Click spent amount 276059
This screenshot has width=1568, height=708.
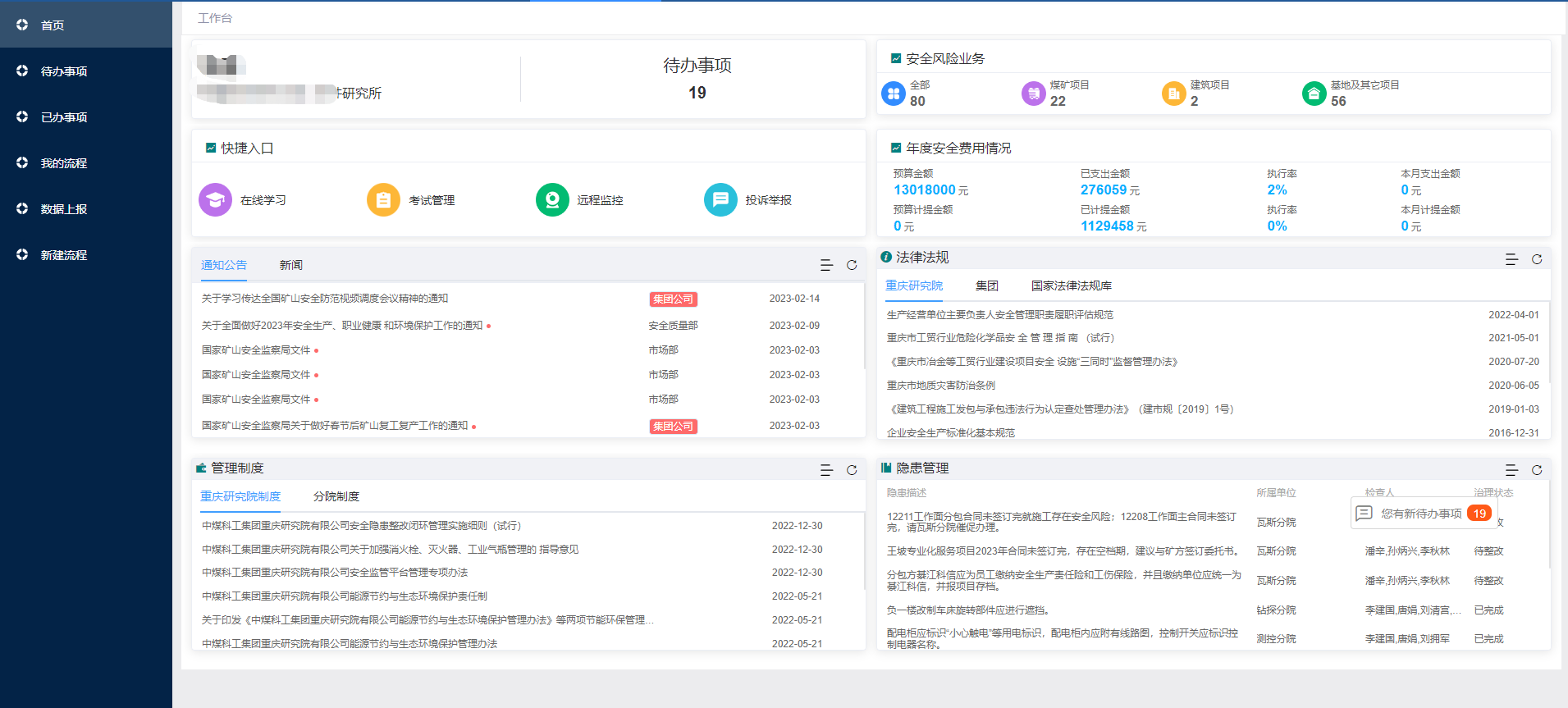[x=1104, y=190]
